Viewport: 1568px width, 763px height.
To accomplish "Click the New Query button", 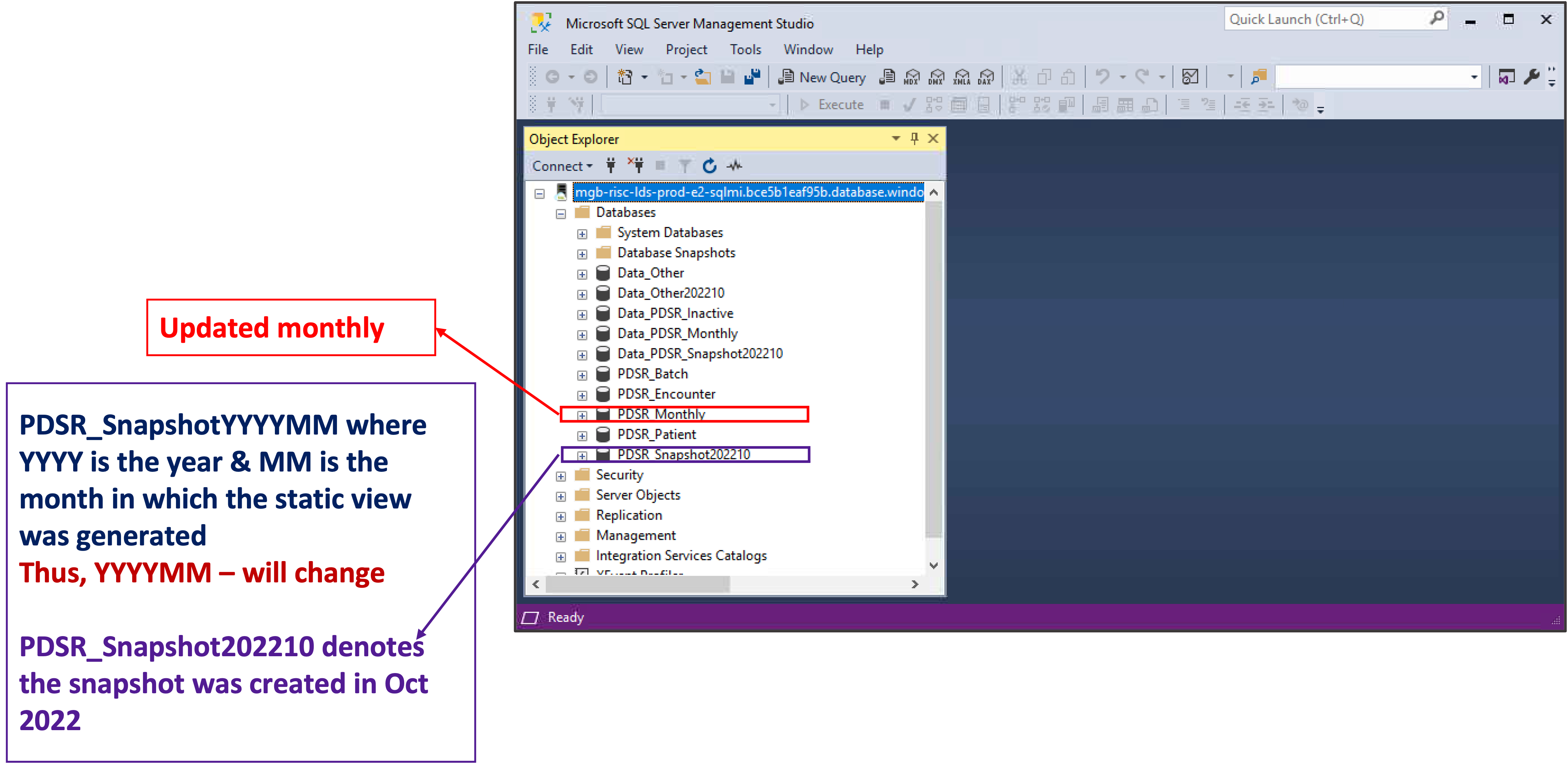I will click(x=822, y=77).
